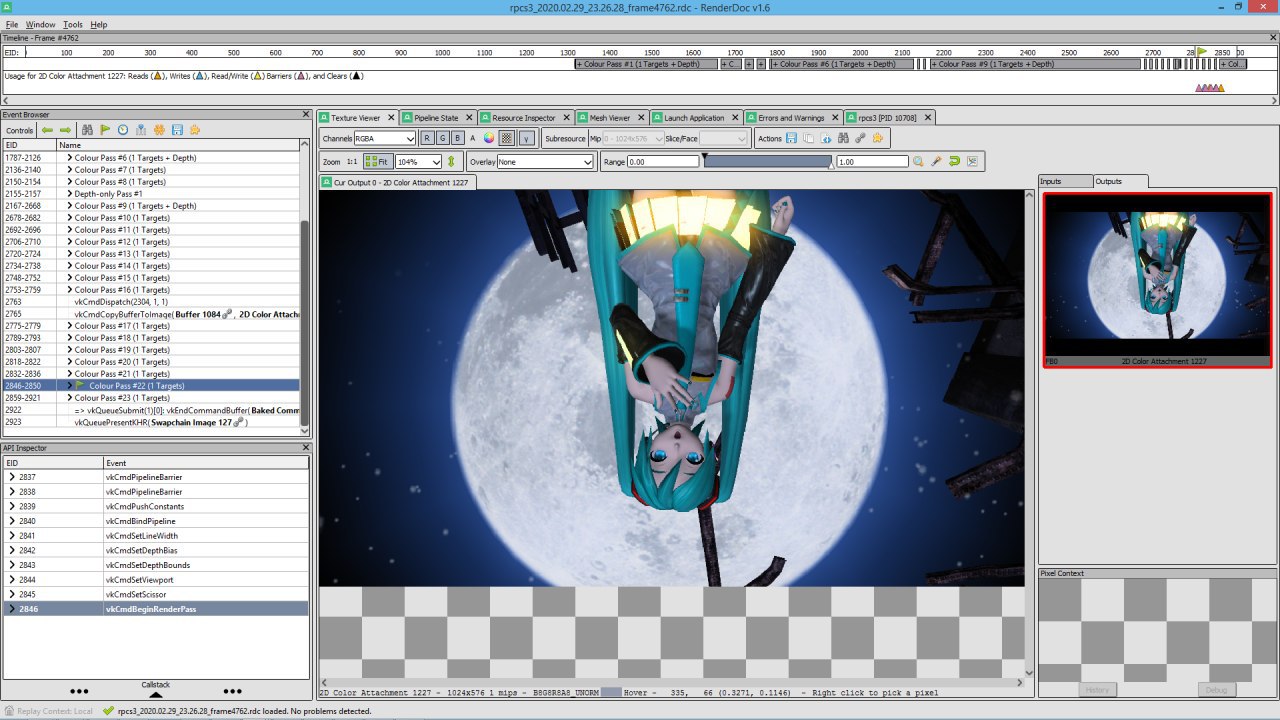The width and height of the screenshot is (1280, 720).
Task: Click the Range minimum 0.00 field
Action: 663,161
